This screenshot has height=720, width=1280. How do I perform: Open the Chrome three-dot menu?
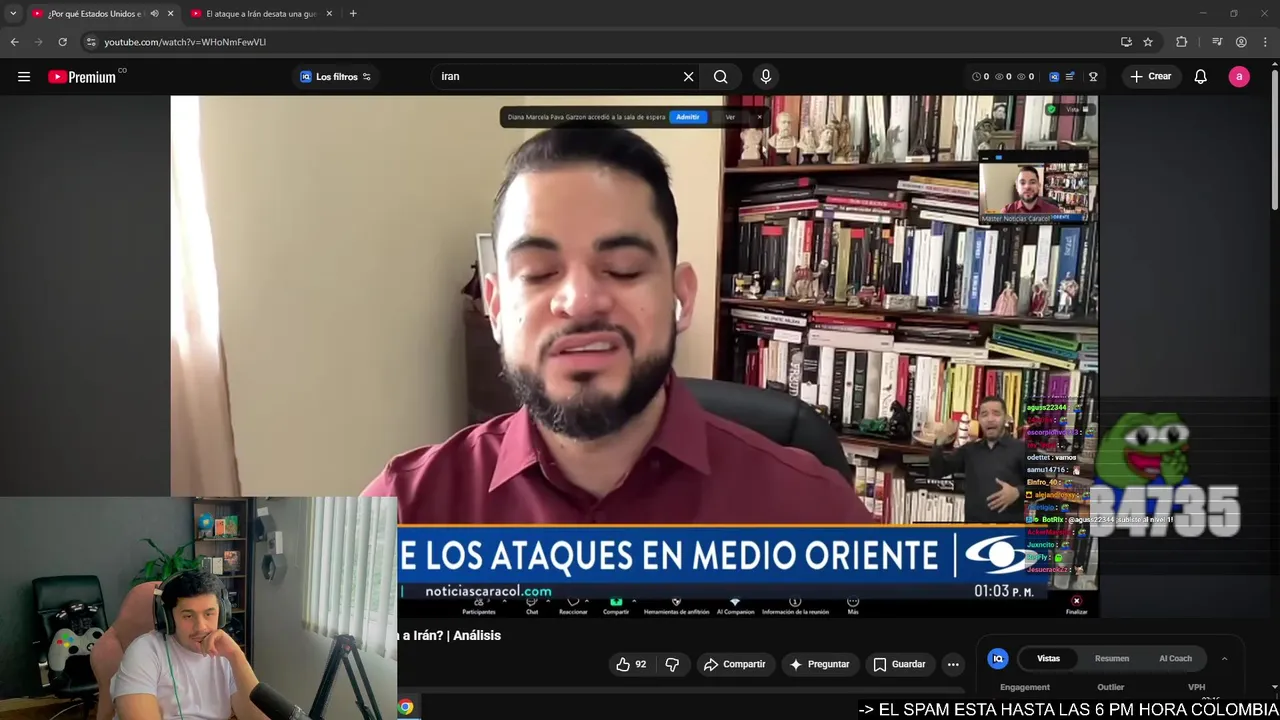(x=1266, y=42)
